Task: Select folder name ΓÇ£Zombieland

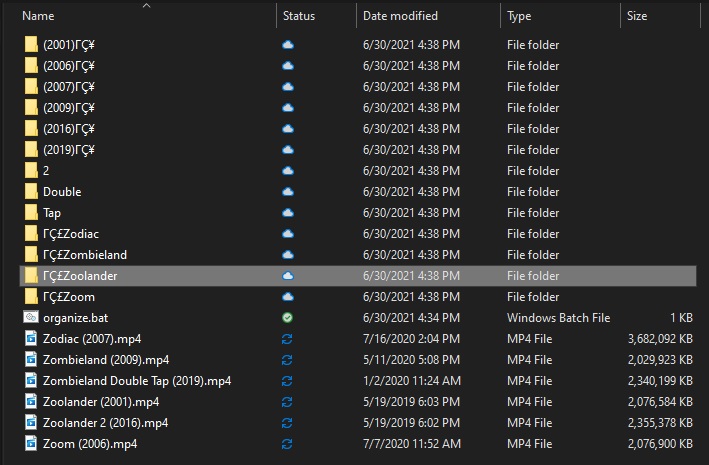Action: coord(85,255)
